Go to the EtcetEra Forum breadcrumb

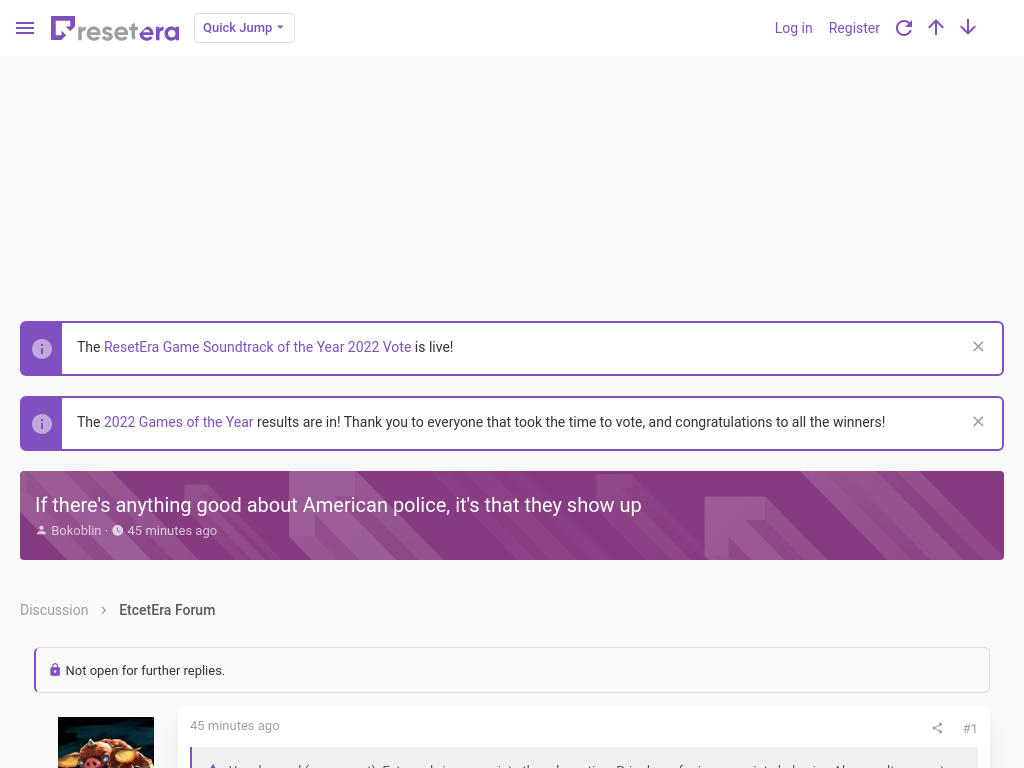point(167,610)
